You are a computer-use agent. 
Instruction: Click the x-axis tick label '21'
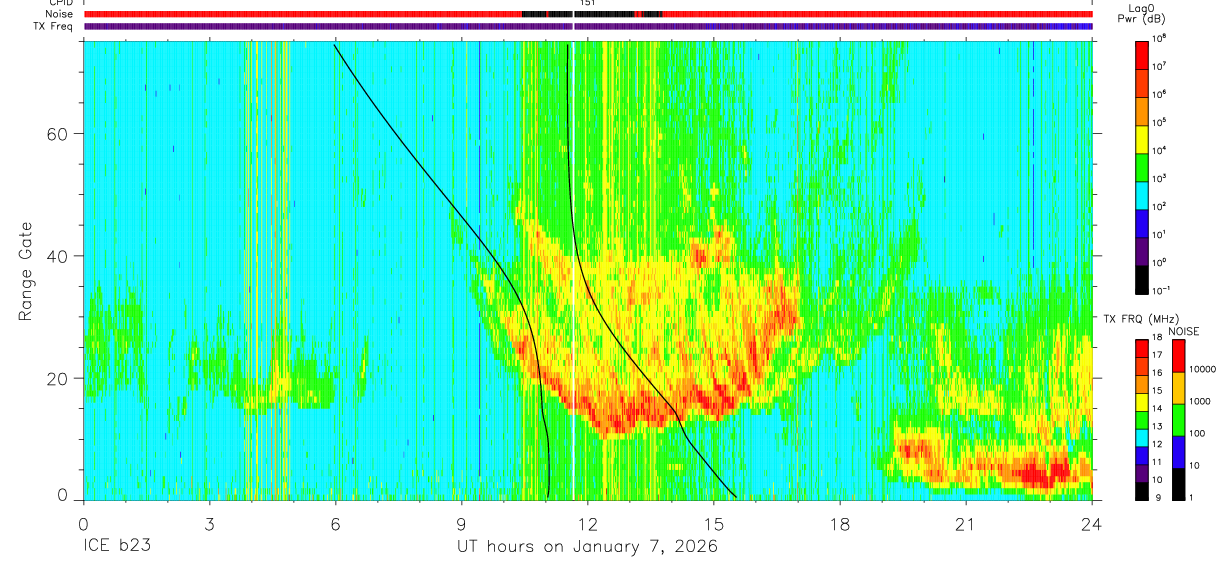966,524
